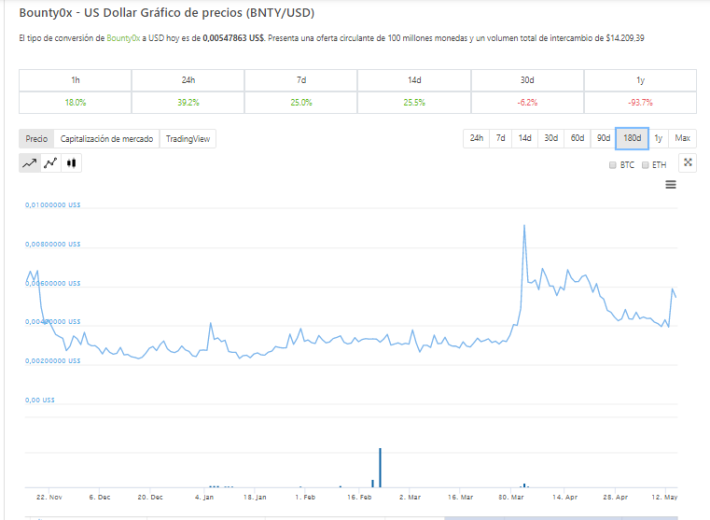Click the 4. Jan date label

tap(204, 497)
